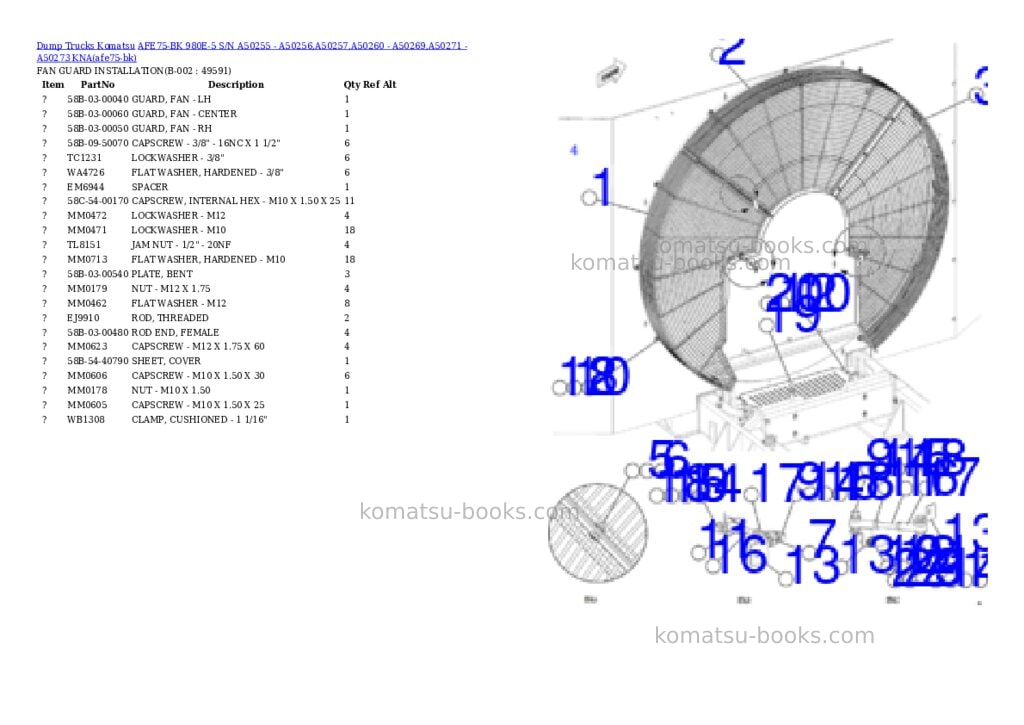Select part number 58C-54-00170

(x=98, y=201)
